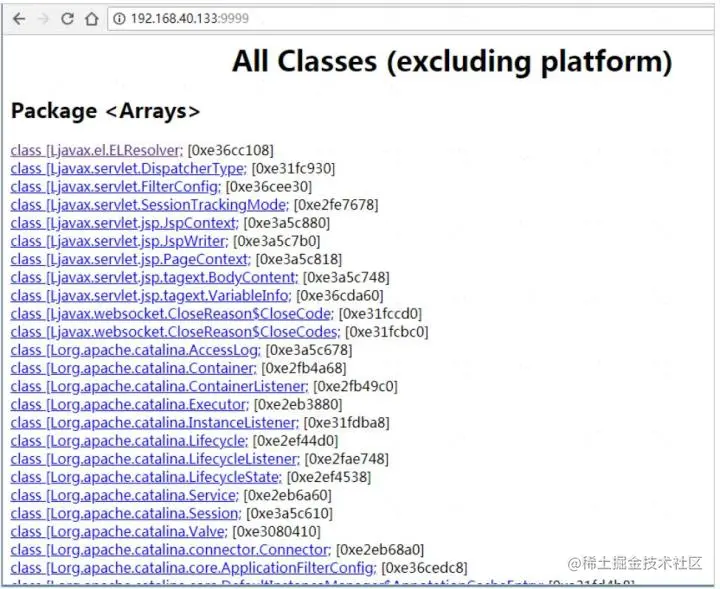This screenshot has height=589, width=720.
Task: Open class [Lorg.apache.catalina.InstanceListener; link
Action: point(154,423)
